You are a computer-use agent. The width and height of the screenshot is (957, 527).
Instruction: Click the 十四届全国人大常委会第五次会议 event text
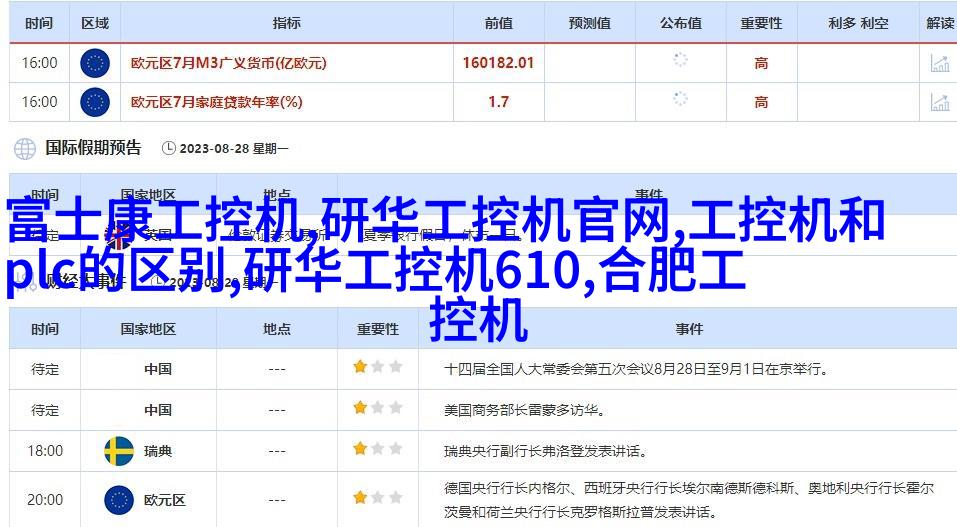tap(635, 369)
